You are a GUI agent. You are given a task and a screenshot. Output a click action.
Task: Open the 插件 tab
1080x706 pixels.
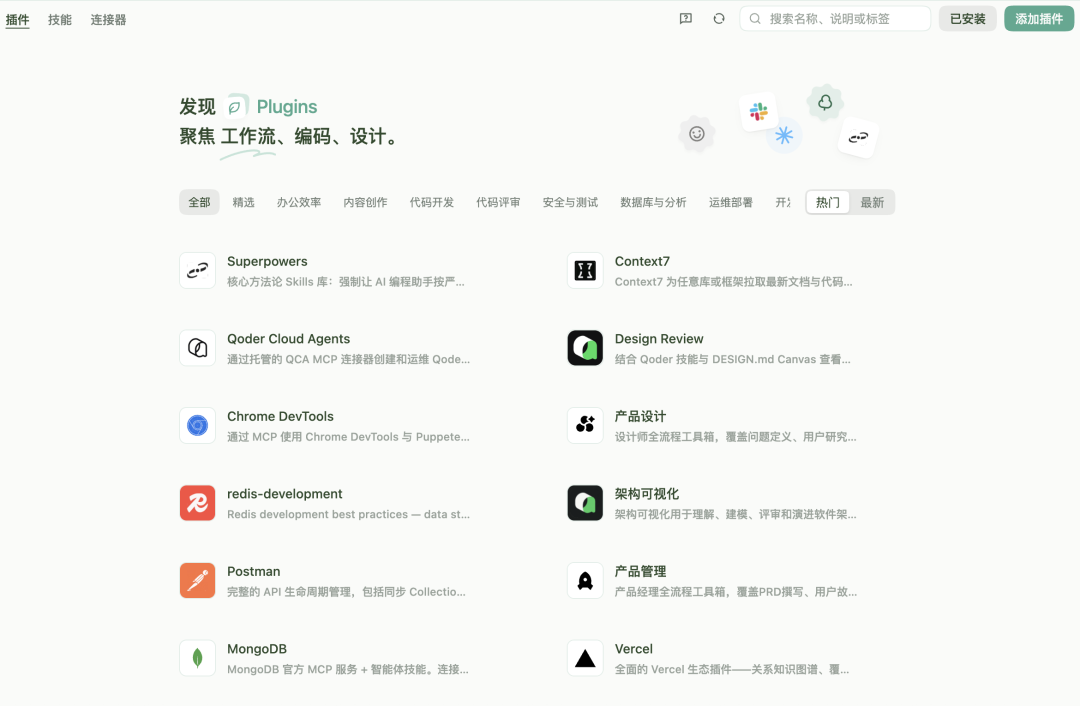tap(17, 19)
